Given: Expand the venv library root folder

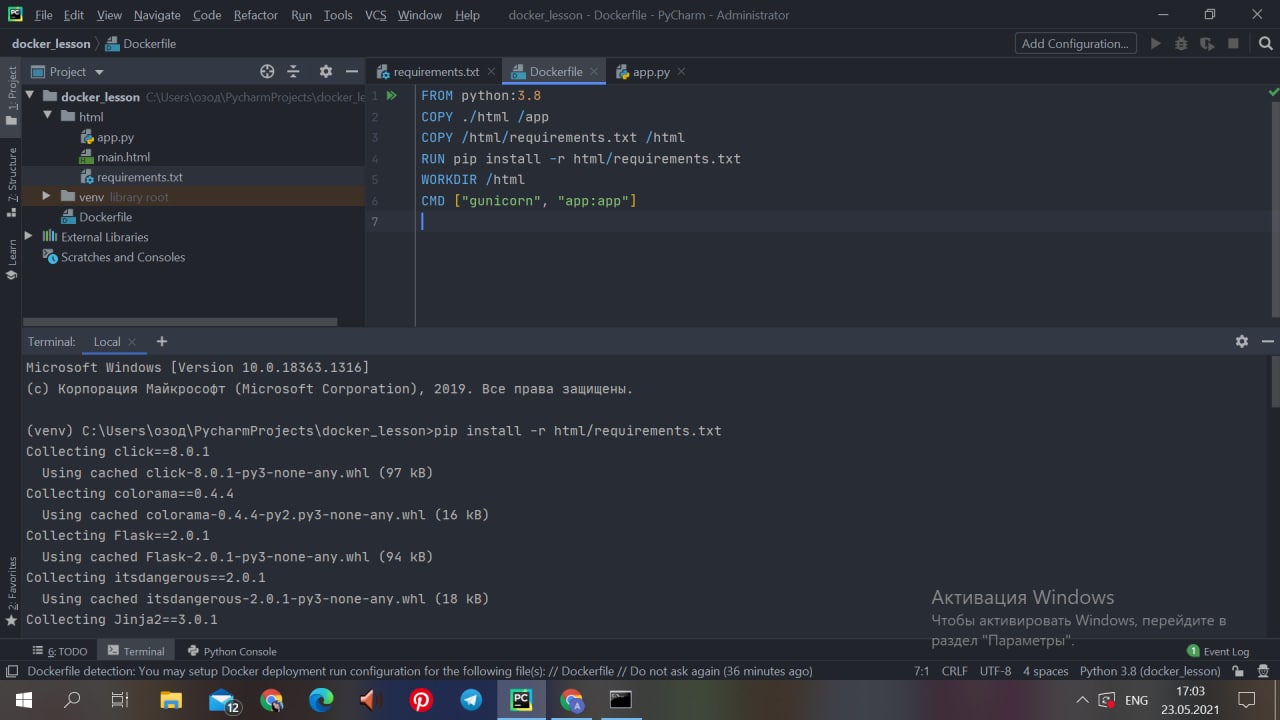Looking at the screenshot, I should click(47, 197).
